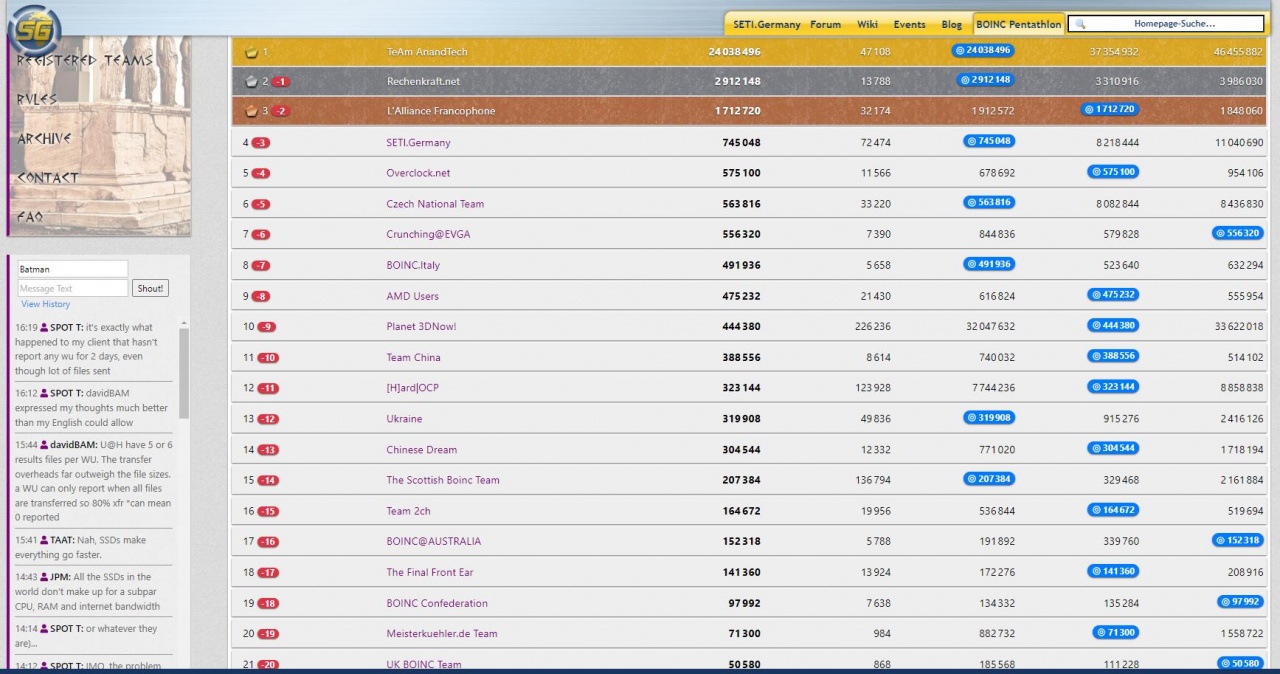
Task: Click the magnifier icon in the search box
Action: coord(1080,24)
